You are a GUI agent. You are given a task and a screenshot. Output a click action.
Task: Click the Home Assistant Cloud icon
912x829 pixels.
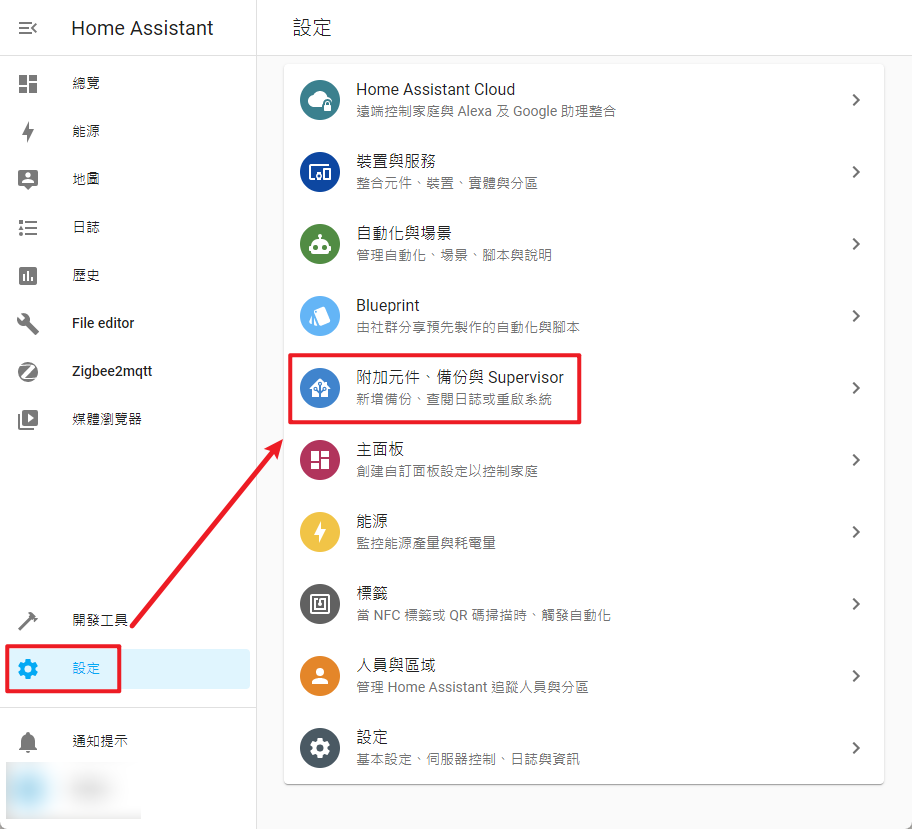320,100
